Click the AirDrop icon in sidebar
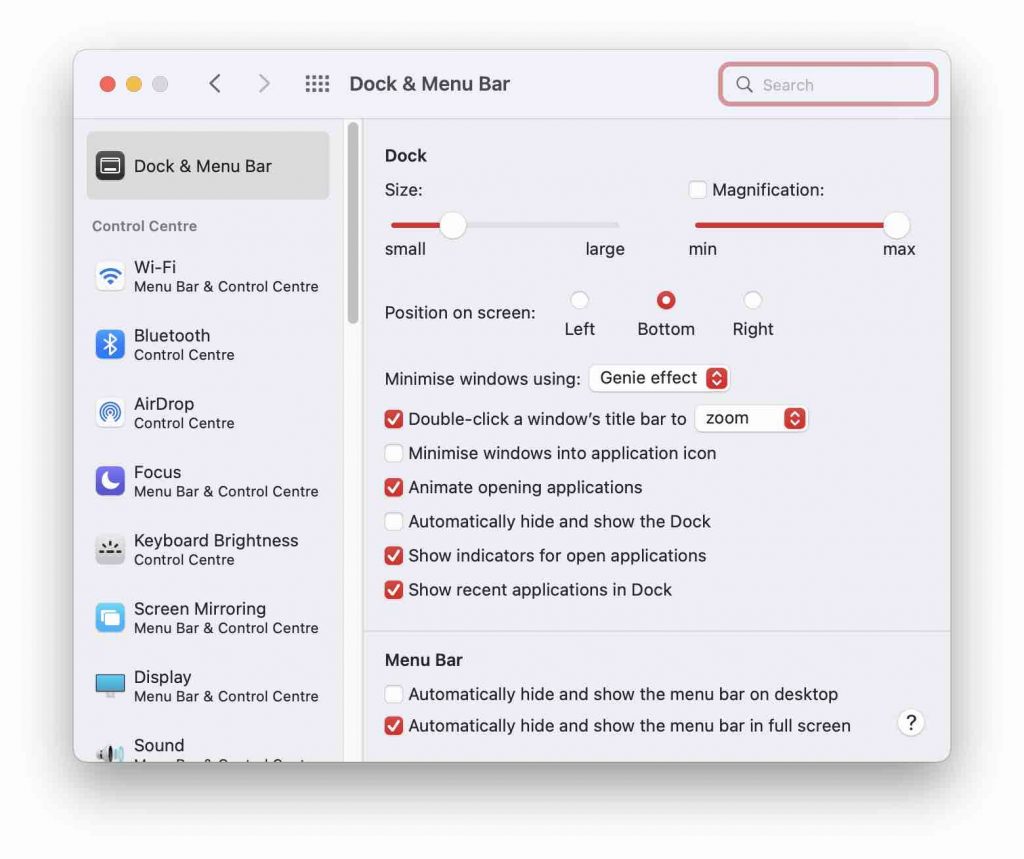Viewport: 1024px width, 859px height. tap(110, 413)
